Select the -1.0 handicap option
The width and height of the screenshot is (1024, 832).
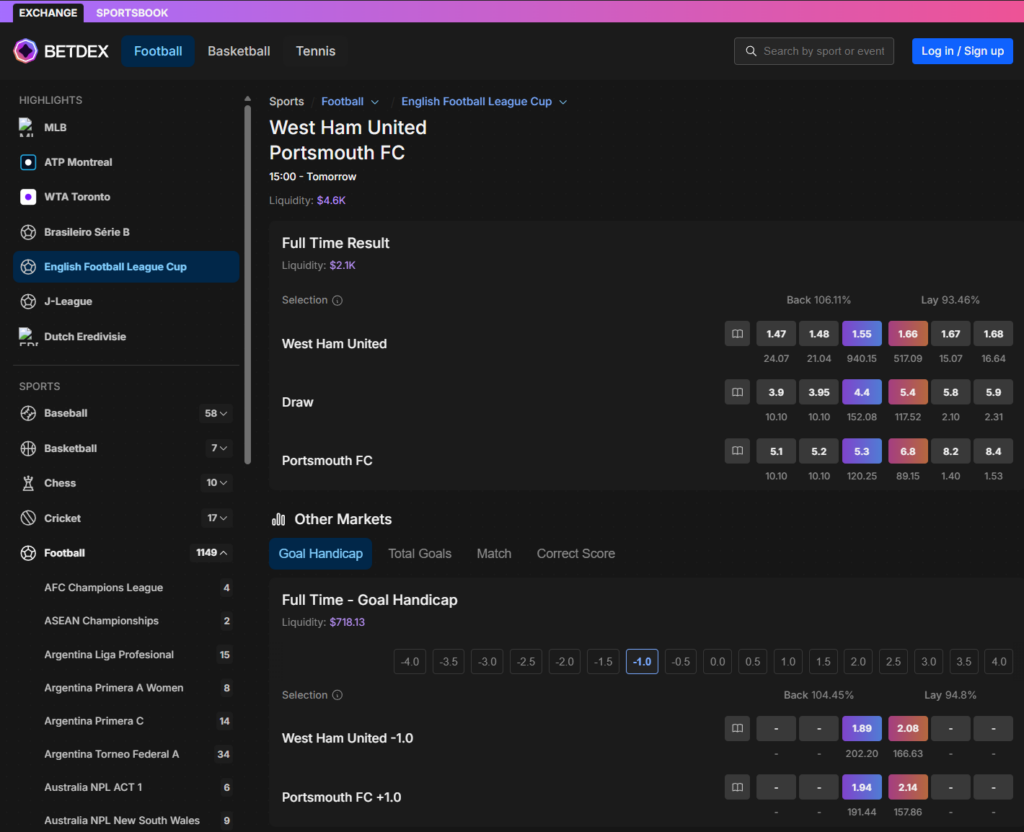click(642, 662)
